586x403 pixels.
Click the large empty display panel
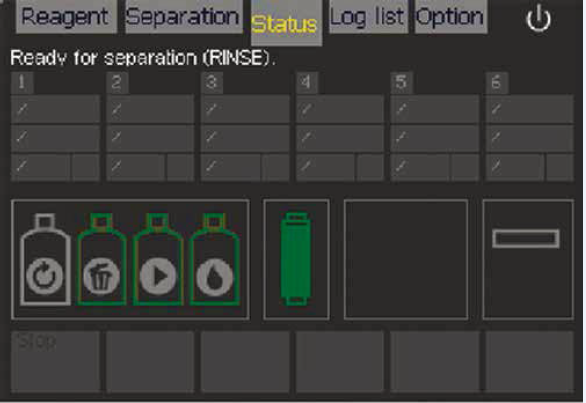pos(406,259)
